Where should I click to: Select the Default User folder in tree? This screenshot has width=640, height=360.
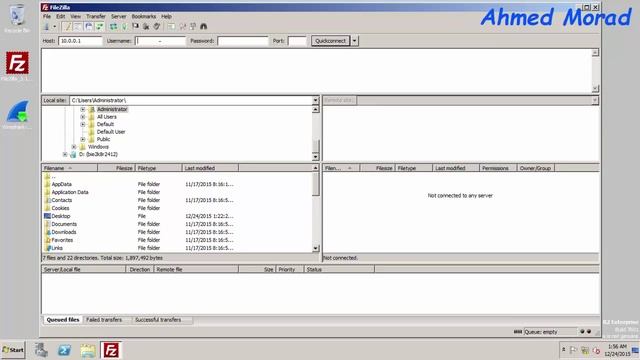point(111,132)
